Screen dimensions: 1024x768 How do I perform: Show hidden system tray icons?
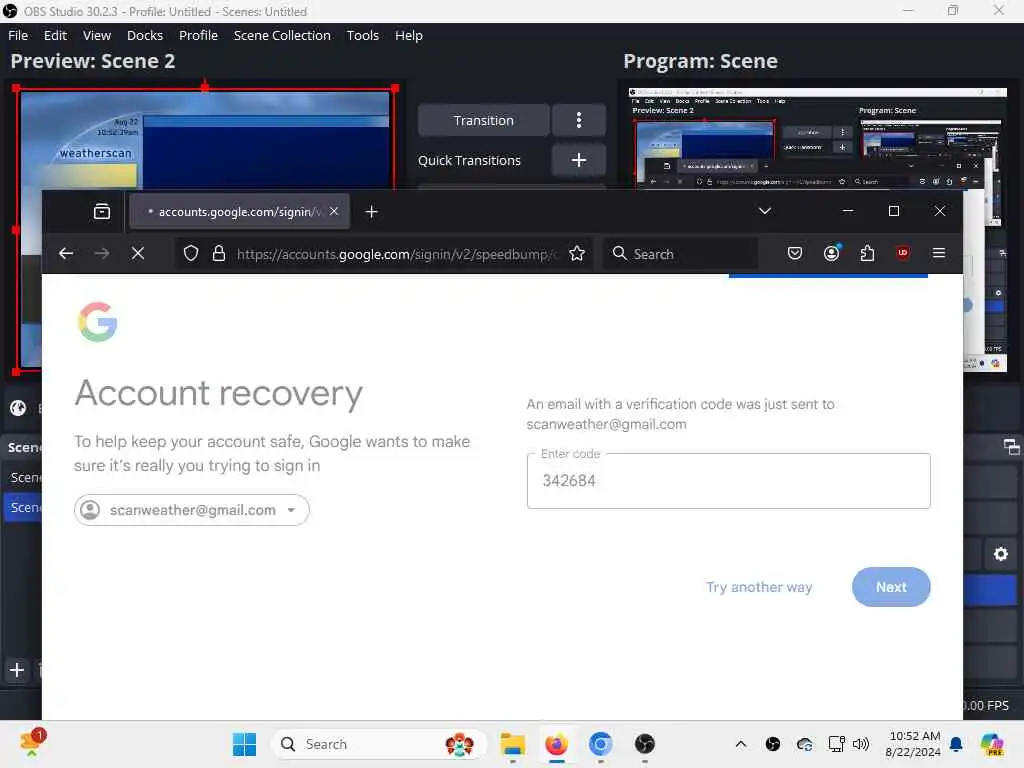741,744
